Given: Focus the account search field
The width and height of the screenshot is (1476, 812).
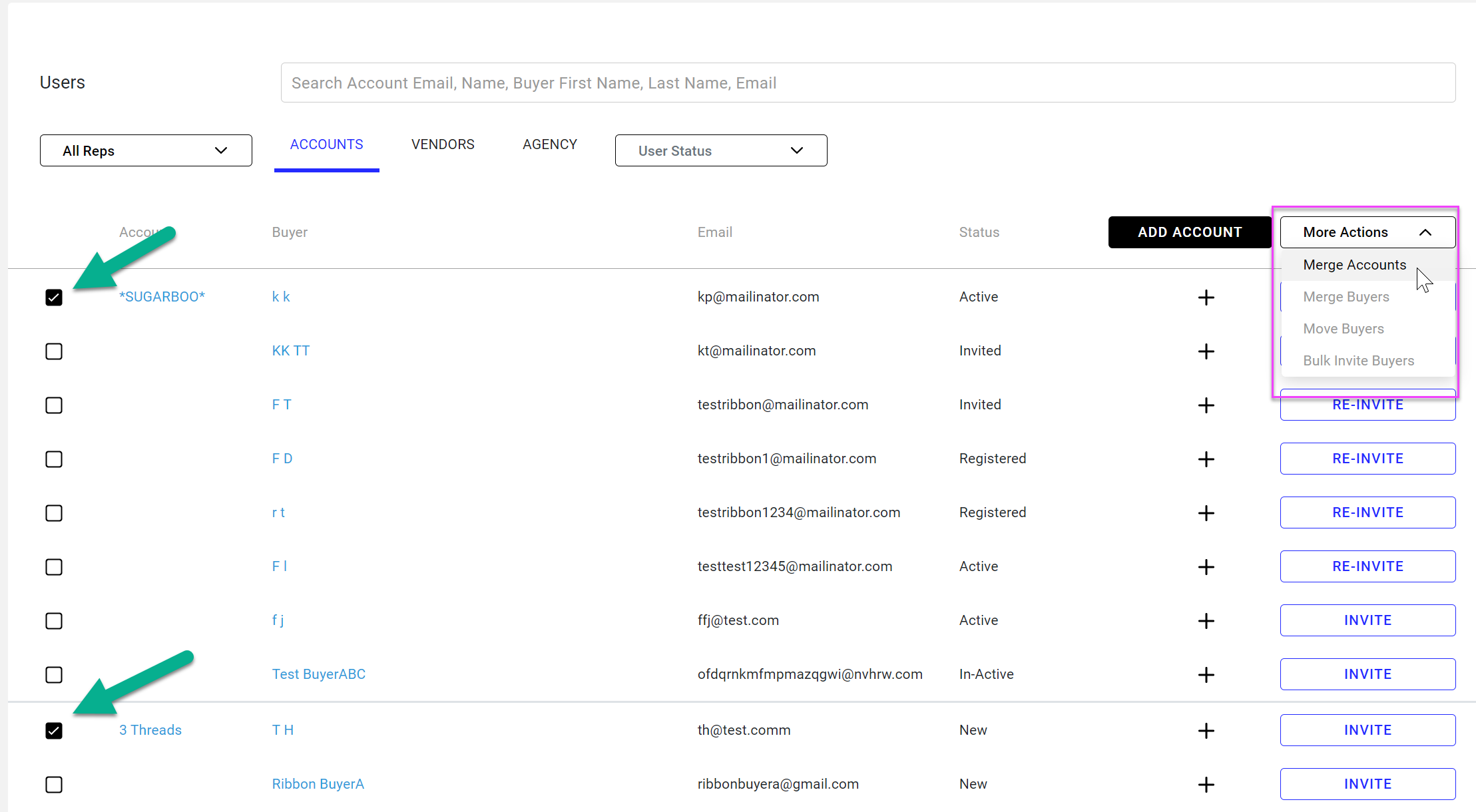Looking at the screenshot, I should pyautogui.click(x=867, y=83).
